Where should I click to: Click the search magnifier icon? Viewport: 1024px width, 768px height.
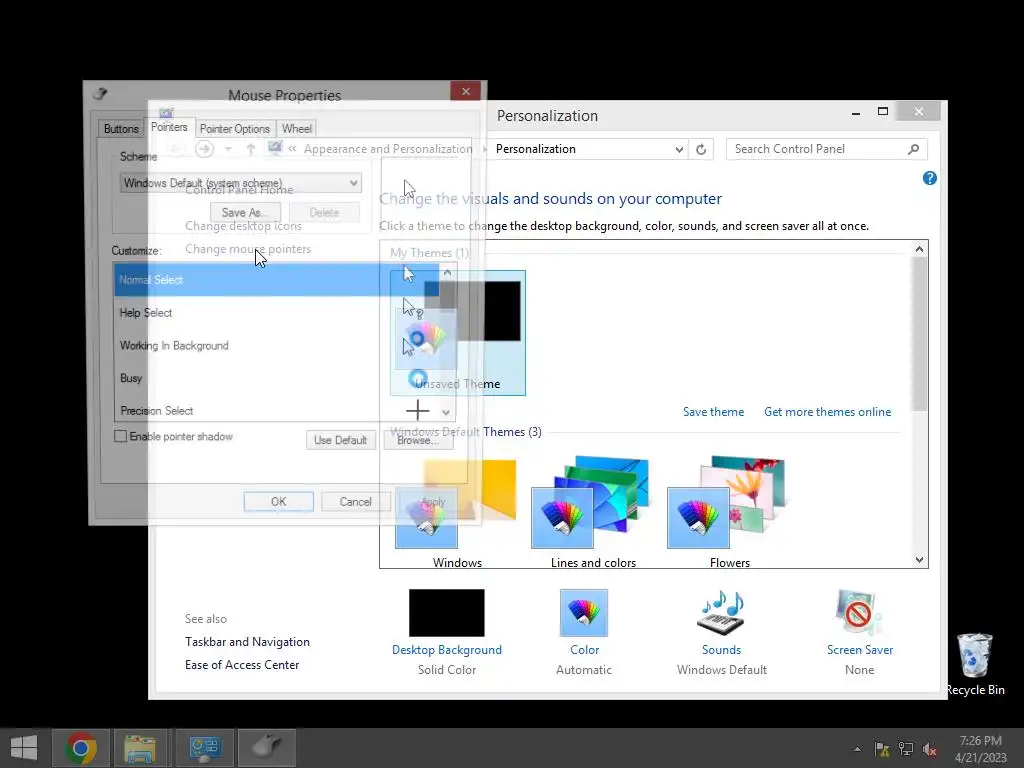tap(913, 150)
